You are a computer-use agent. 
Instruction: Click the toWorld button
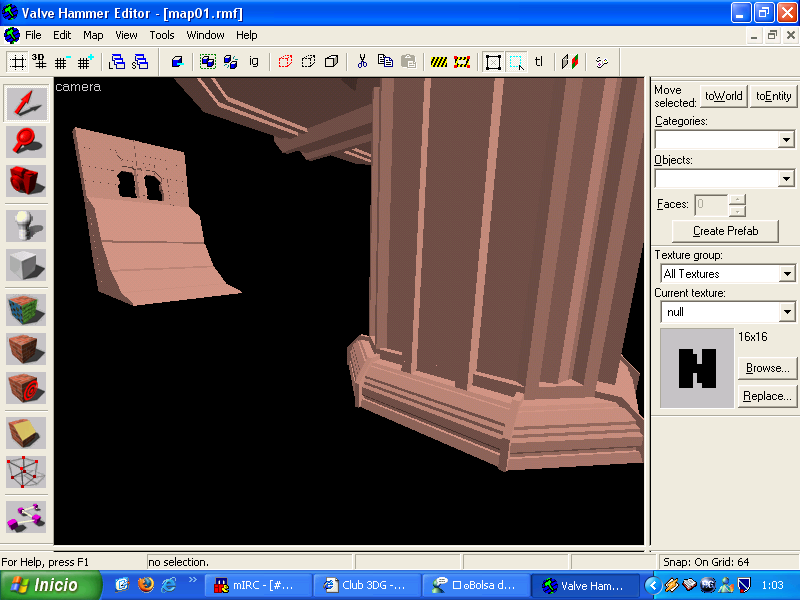click(x=723, y=96)
